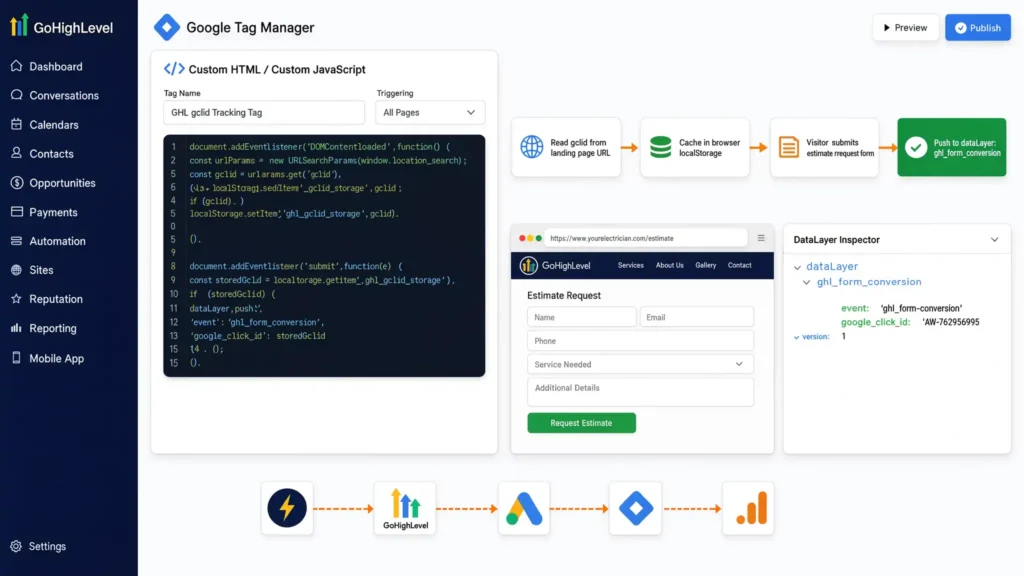Click the first code line addEventListener DOMContentLoaded
The height and width of the screenshot is (576, 1024).
[x=319, y=147]
